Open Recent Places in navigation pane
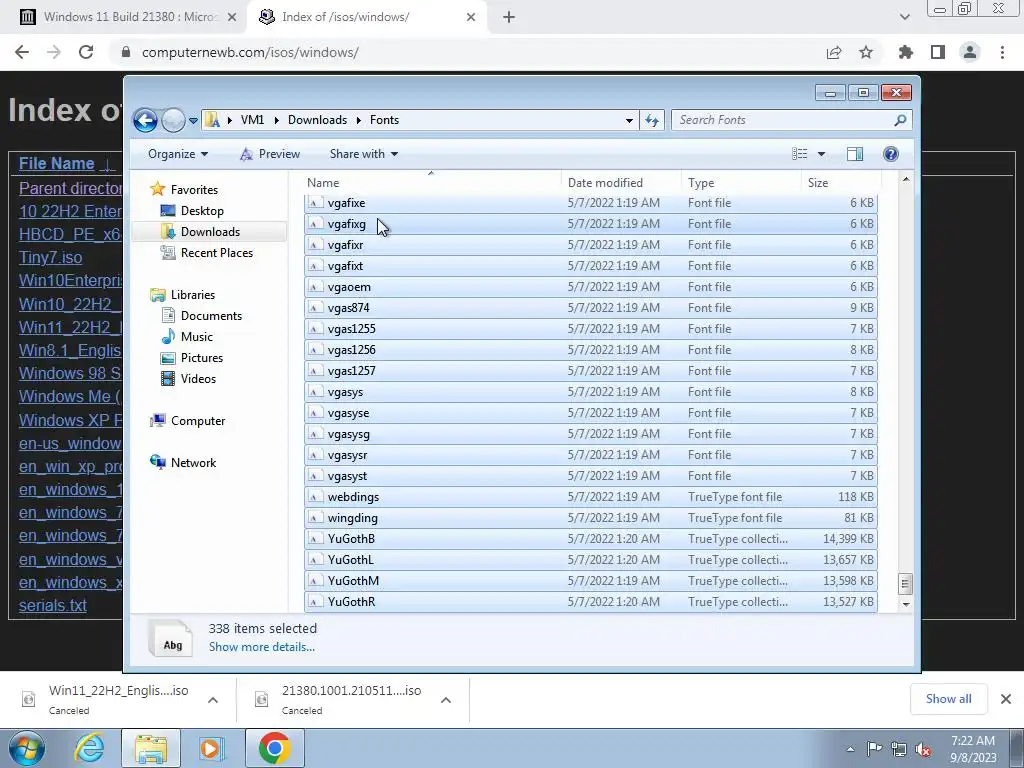Image resolution: width=1024 pixels, height=768 pixels. (x=217, y=253)
